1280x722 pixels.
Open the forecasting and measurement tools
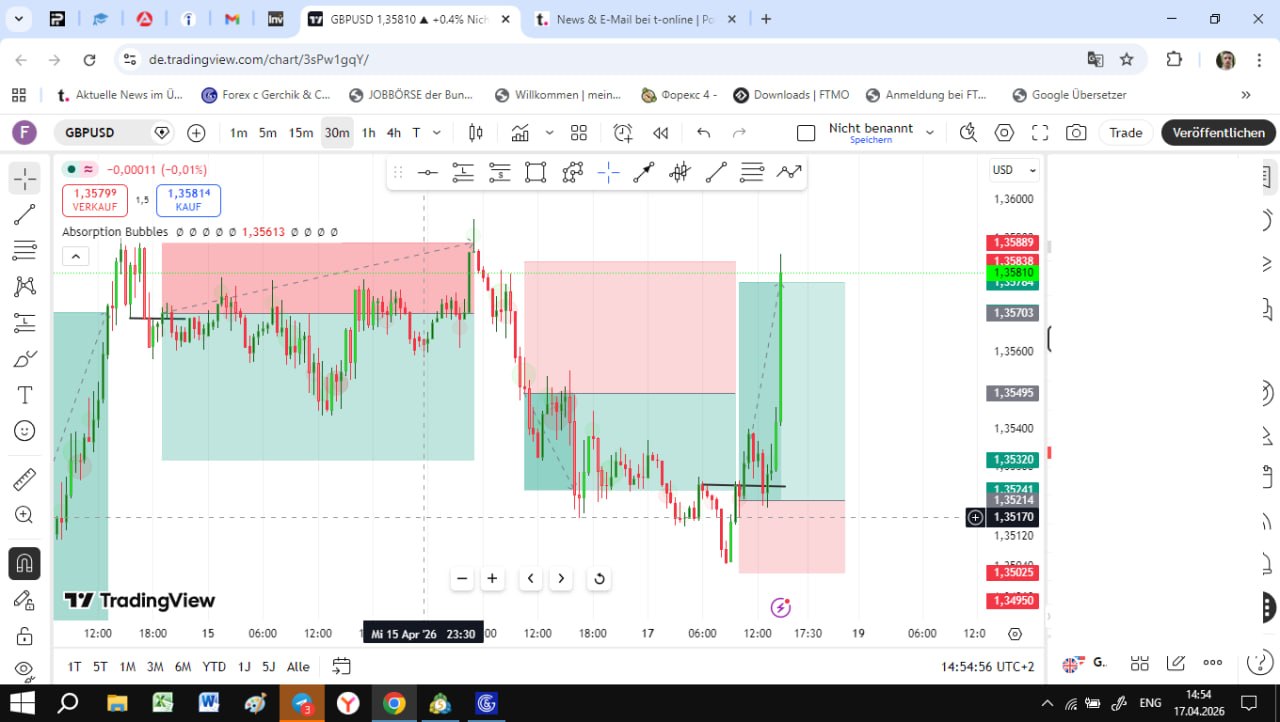coord(24,322)
